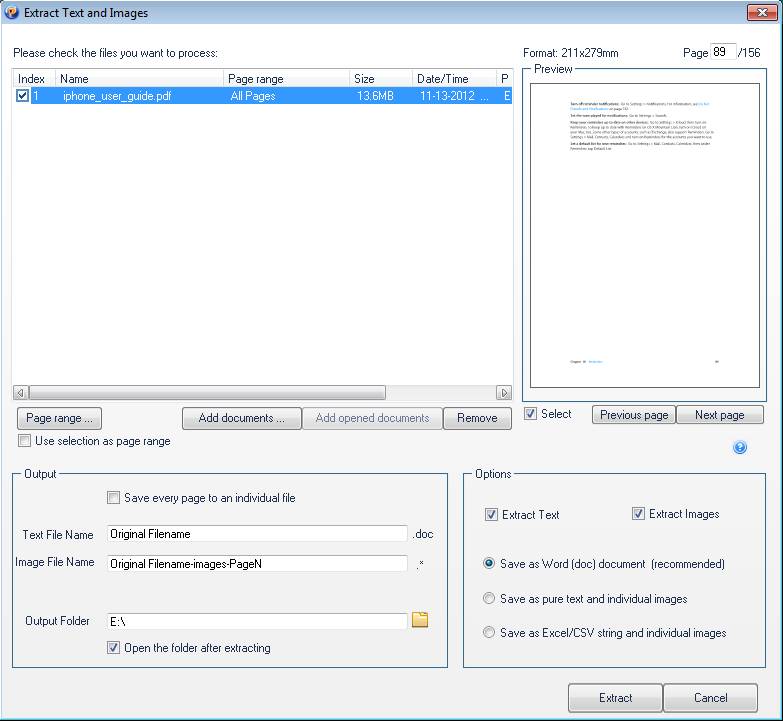Toggle checkbox for iphone_user_guide.pdf row
This screenshot has width=783, height=721.
coord(23,96)
